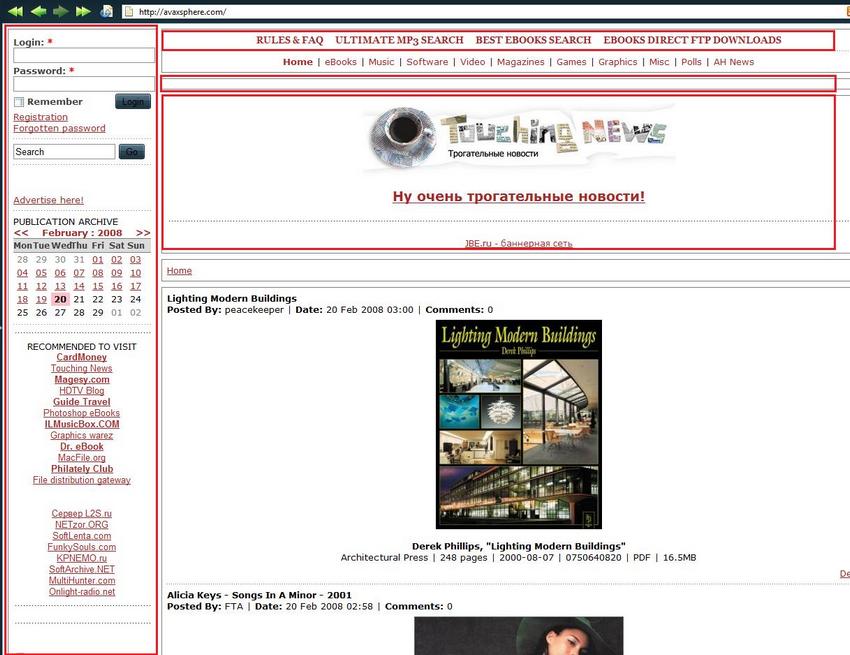Go forward with the single right arrow

pos(61,11)
